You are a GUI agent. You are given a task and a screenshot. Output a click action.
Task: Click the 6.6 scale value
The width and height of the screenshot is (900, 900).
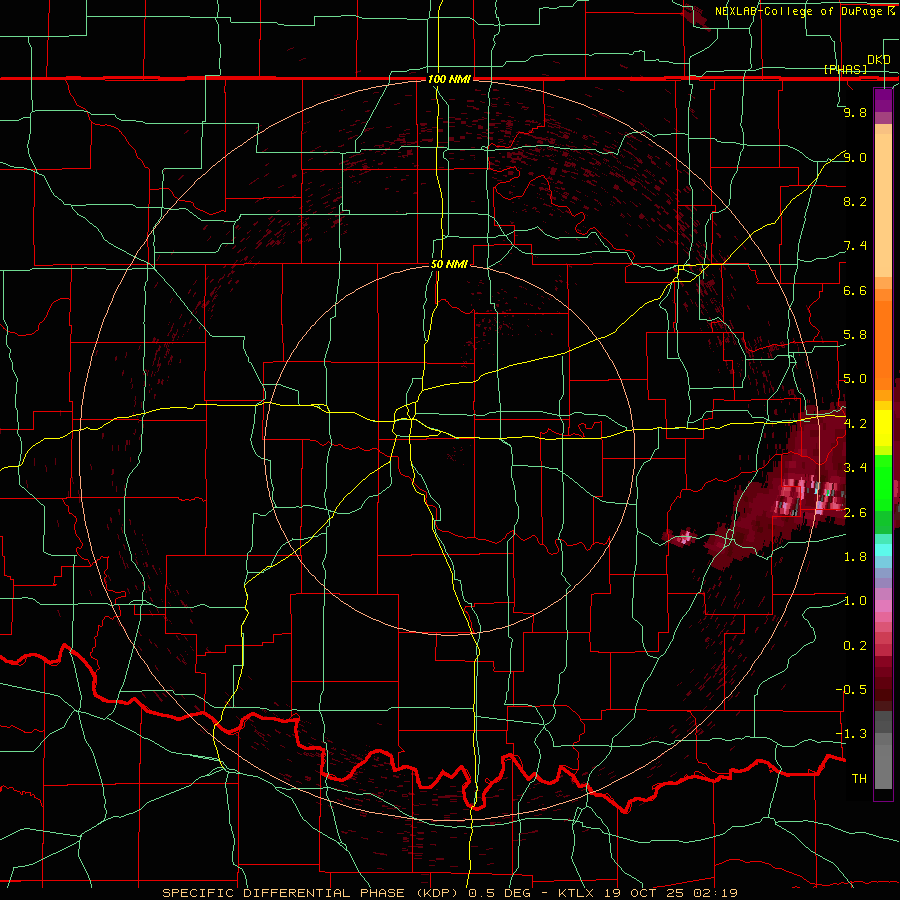pos(855,290)
